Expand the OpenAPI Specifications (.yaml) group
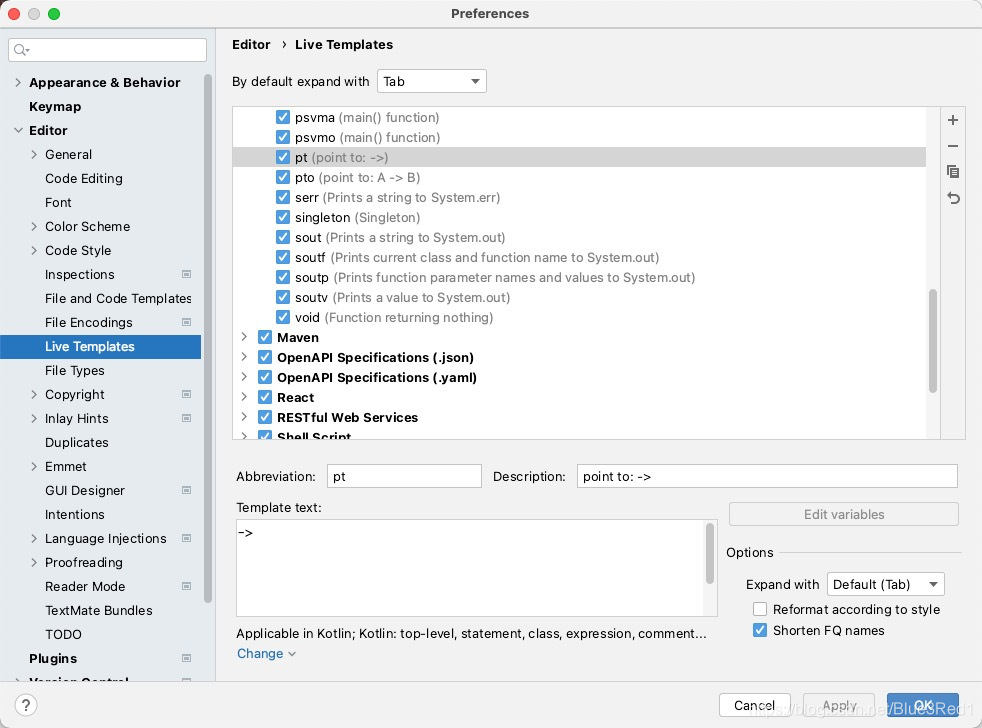 [x=244, y=377]
